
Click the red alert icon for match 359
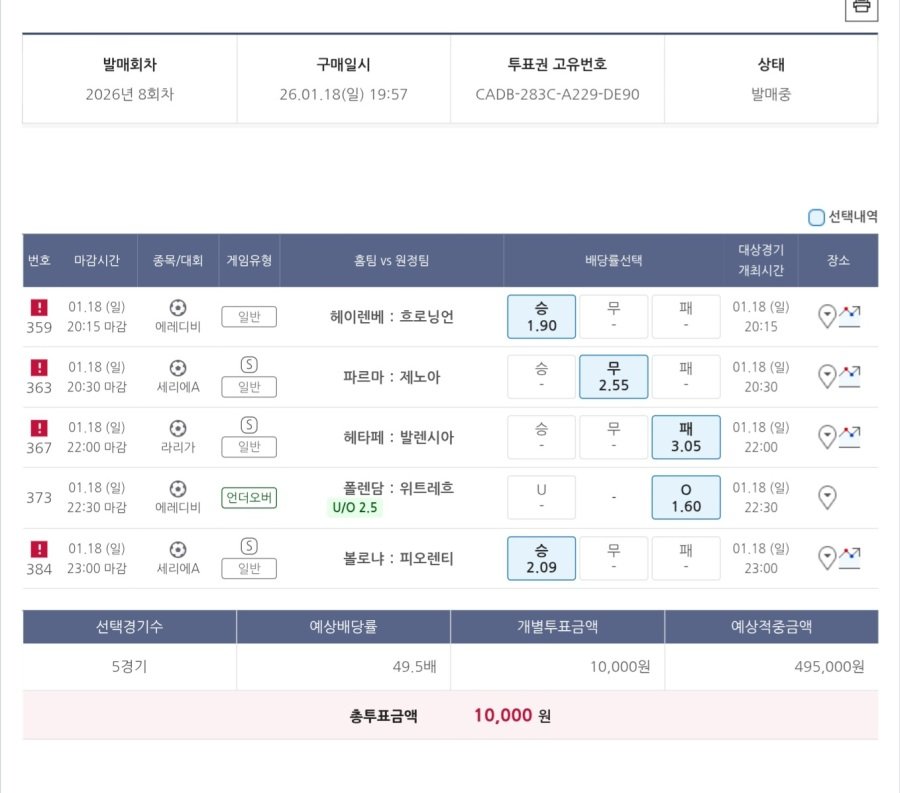(38, 307)
